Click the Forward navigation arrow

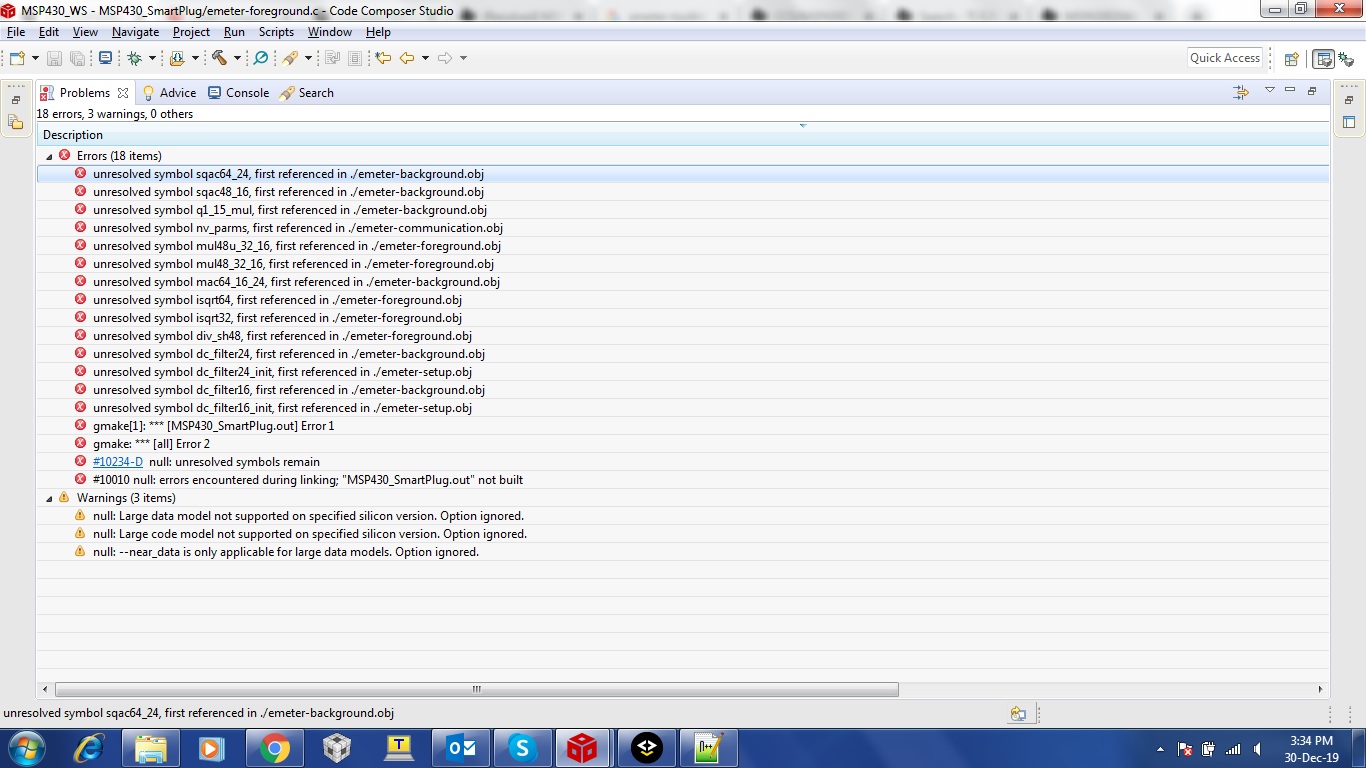point(445,58)
